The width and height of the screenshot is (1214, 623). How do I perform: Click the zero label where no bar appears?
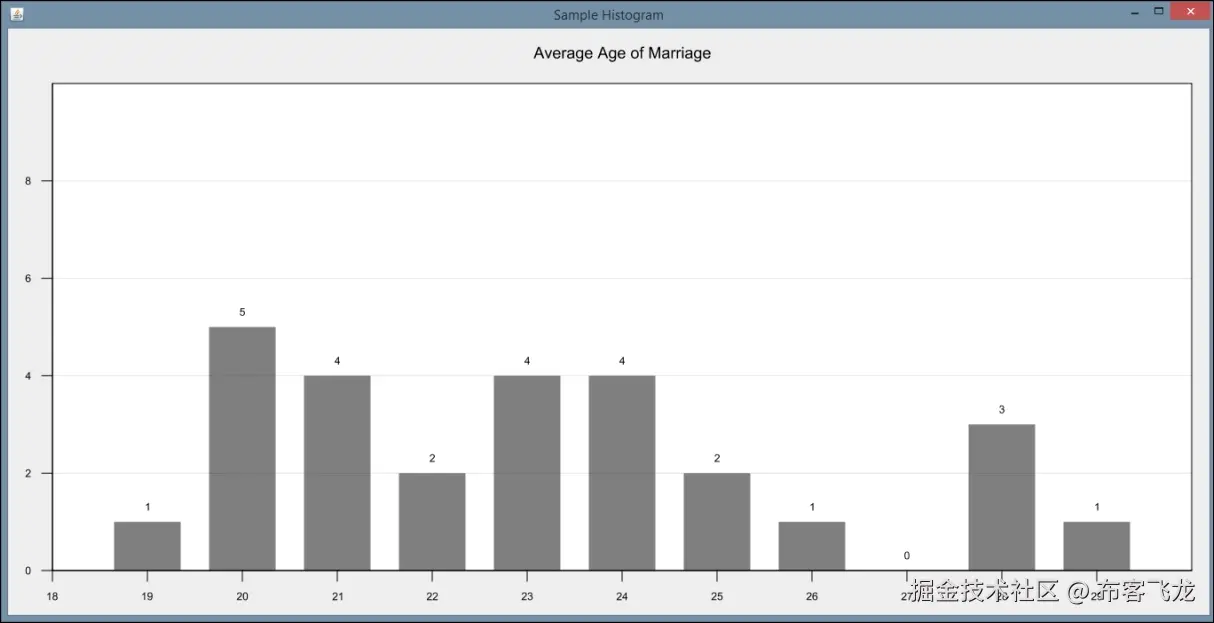point(906,555)
